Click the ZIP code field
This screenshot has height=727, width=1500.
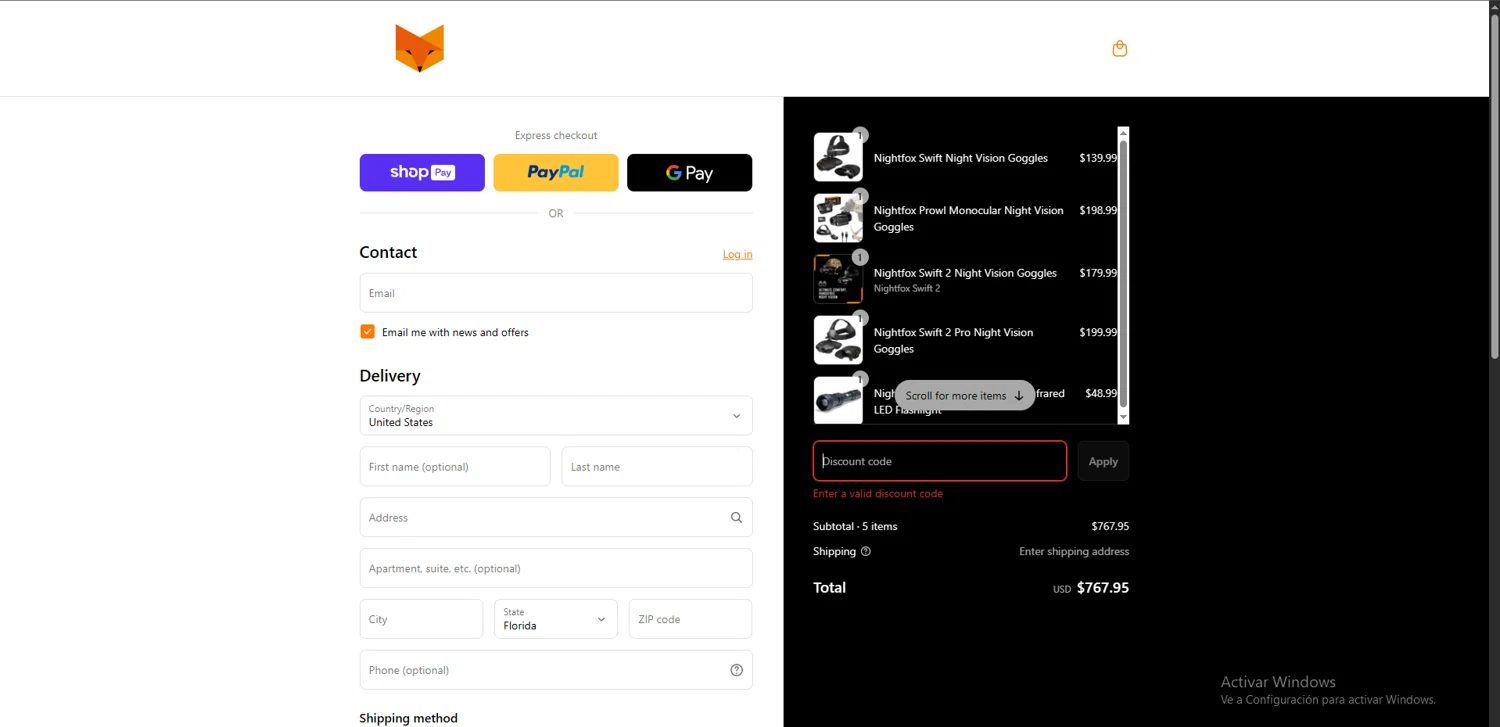pyautogui.click(x=690, y=619)
